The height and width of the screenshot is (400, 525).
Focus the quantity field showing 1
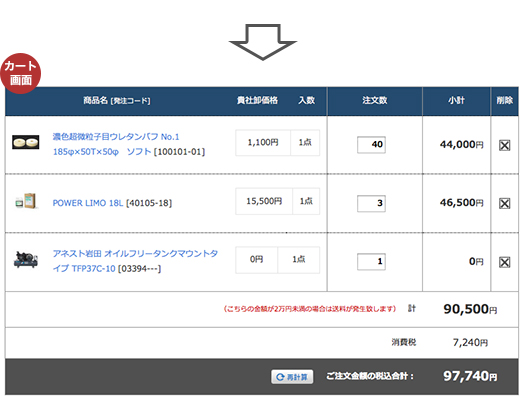coord(371,261)
